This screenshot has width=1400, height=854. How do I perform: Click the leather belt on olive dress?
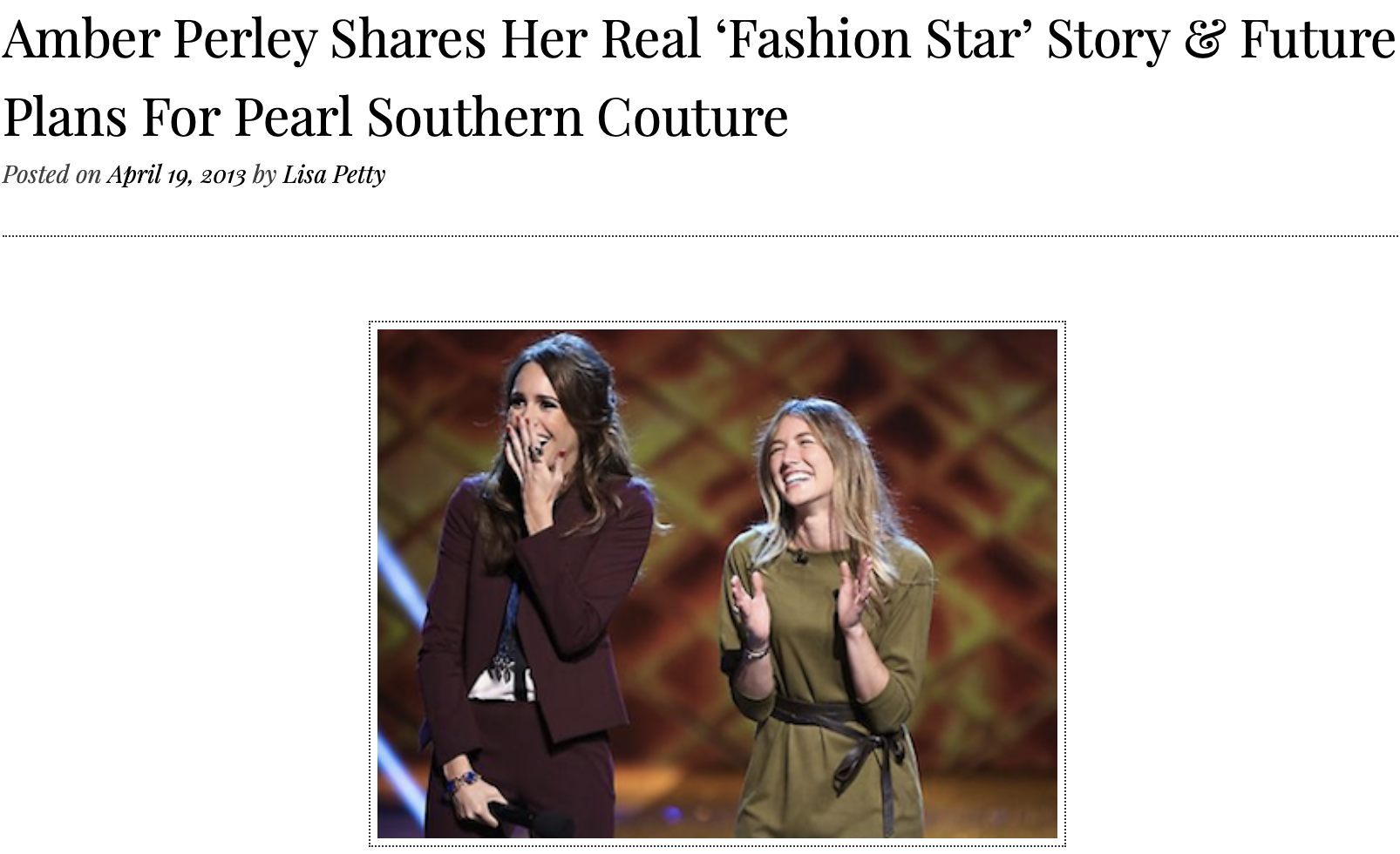click(841, 741)
